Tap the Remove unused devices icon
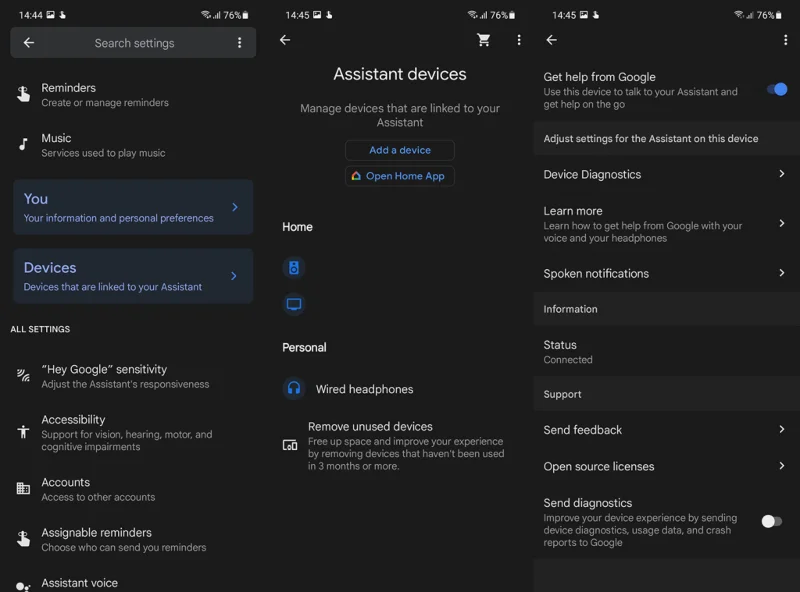The width and height of the screenshot is (800, 592). (x=290, y=445)
